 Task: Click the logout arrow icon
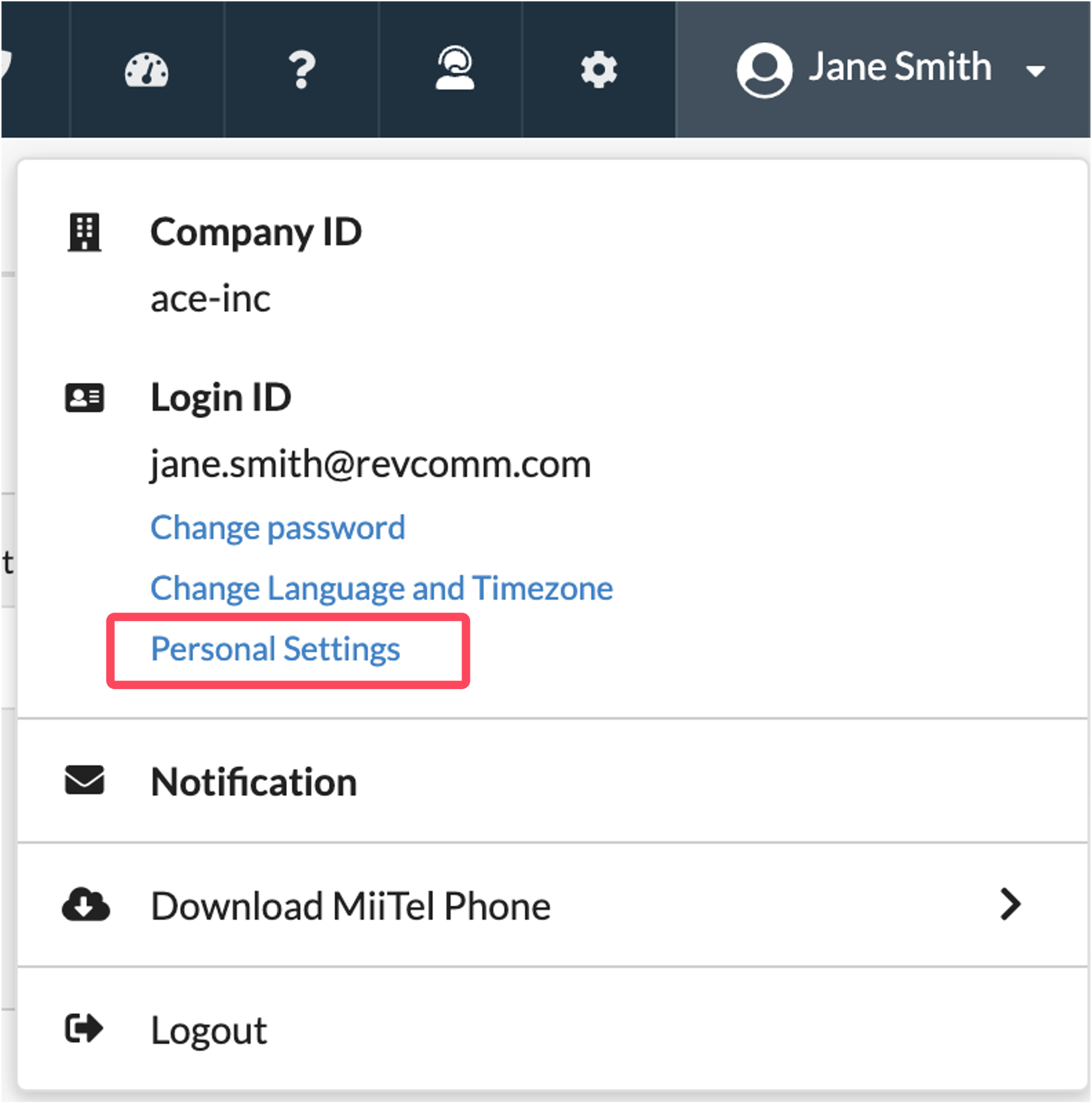84,1028
